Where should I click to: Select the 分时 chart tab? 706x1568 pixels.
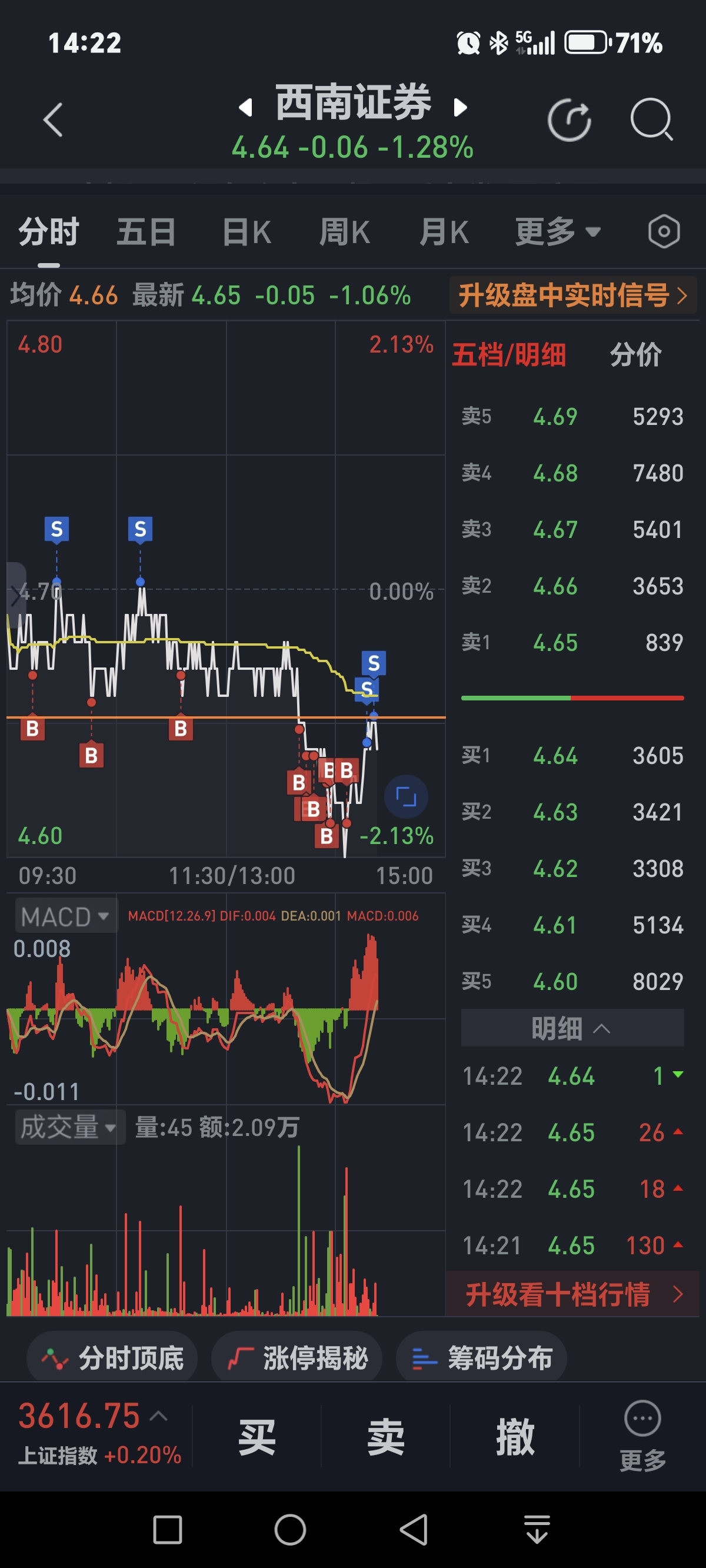pos(49,232)
